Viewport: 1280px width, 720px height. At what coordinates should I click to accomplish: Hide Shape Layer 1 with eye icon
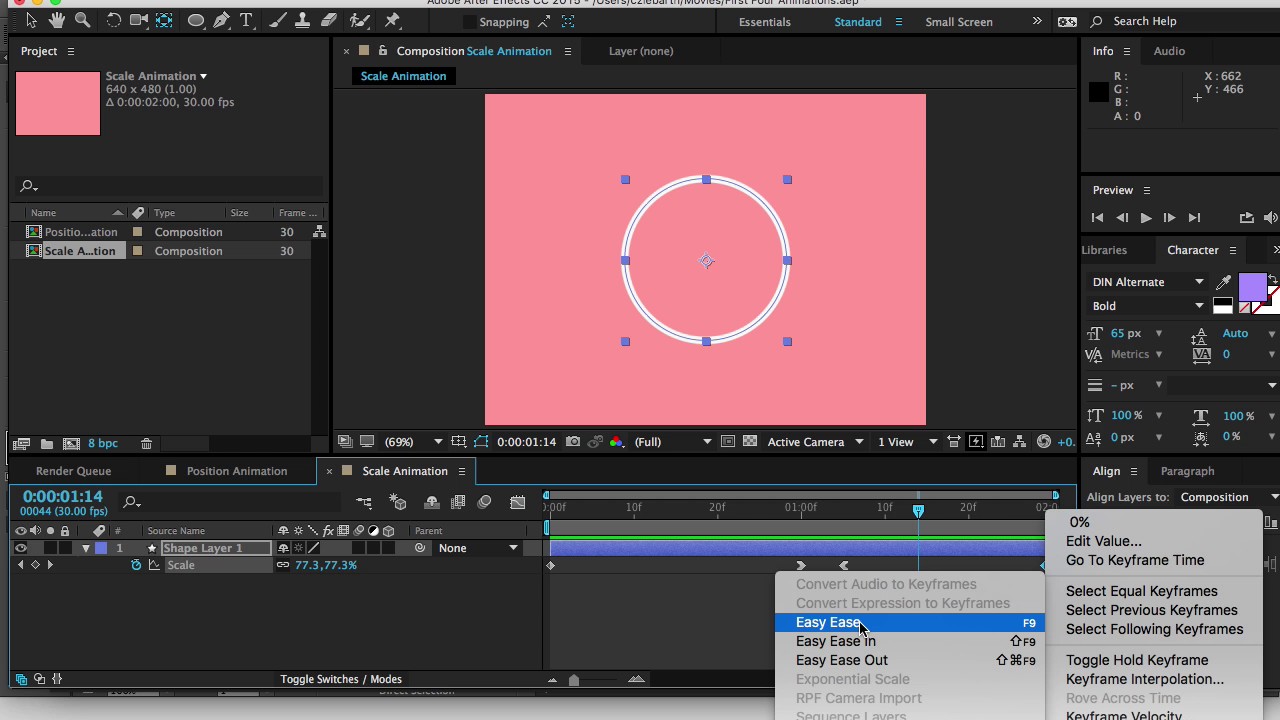tap(20, 548)
